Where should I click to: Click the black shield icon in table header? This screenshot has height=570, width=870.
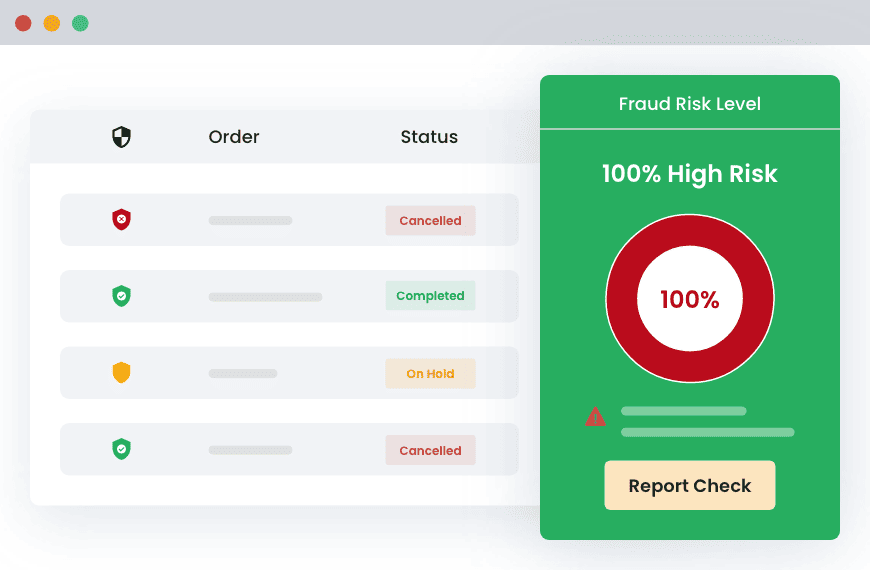click(x=121, y=137)
